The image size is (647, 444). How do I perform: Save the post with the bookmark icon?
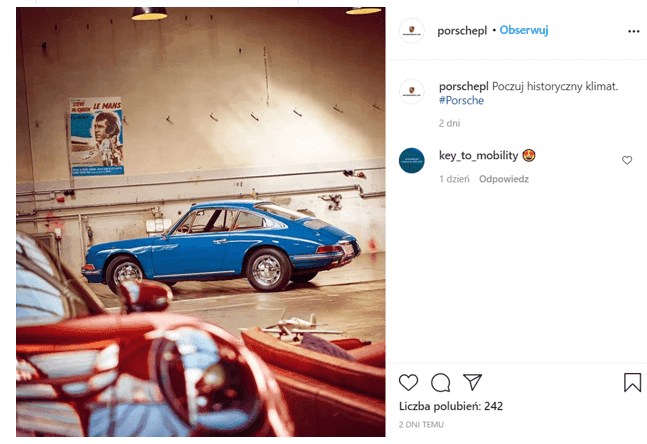pyautogui.click(x=632, y=382)
